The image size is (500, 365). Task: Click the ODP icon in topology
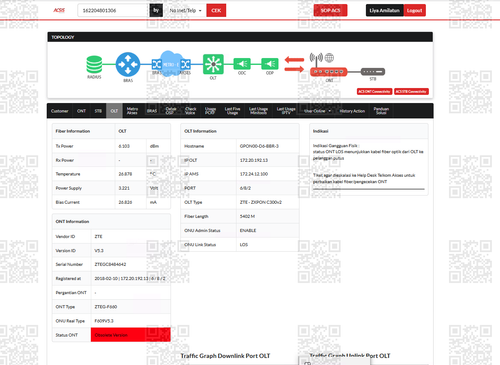270,64
